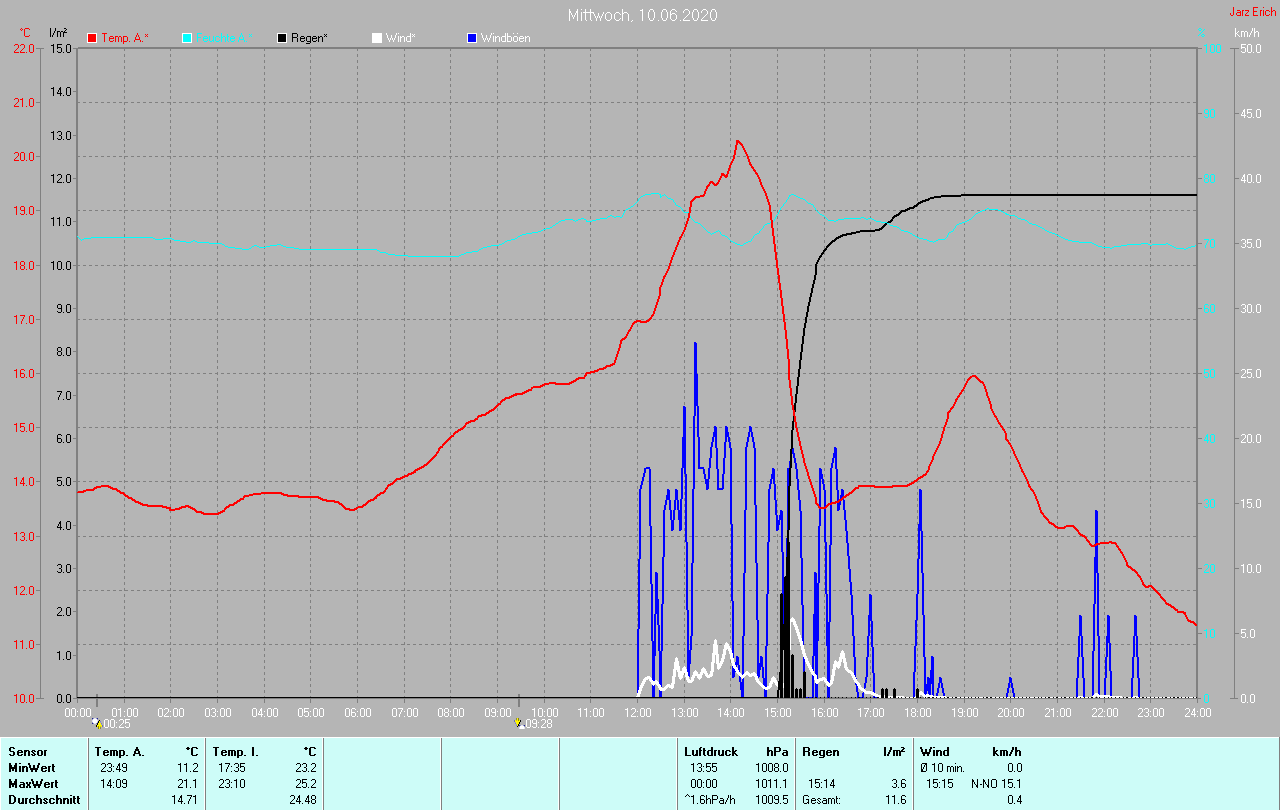
Task: Click the blue Windböen legend swatch
Action: click(472, 38)
